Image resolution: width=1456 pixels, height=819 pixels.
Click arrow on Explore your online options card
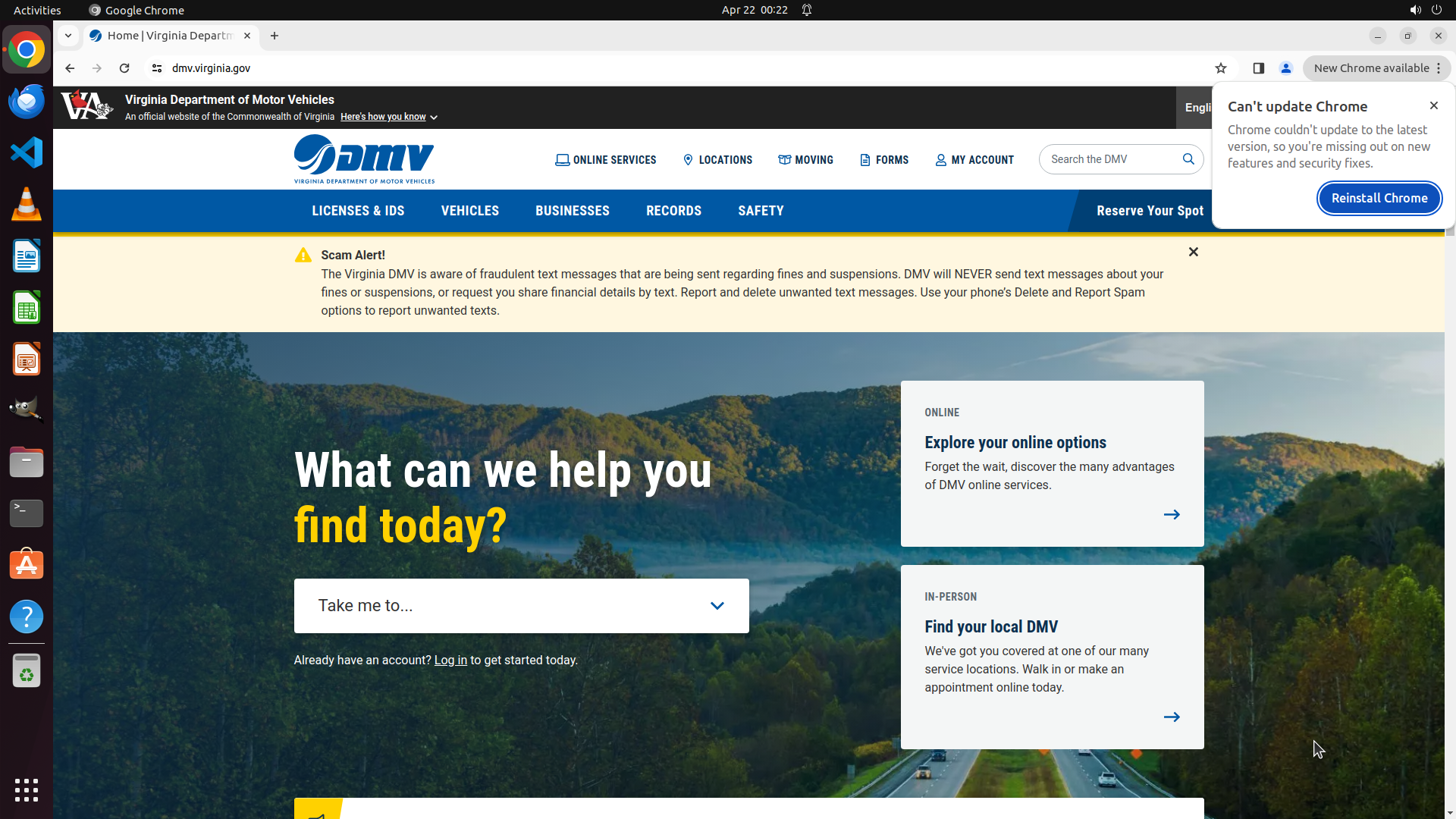[x=1172, y=515]
